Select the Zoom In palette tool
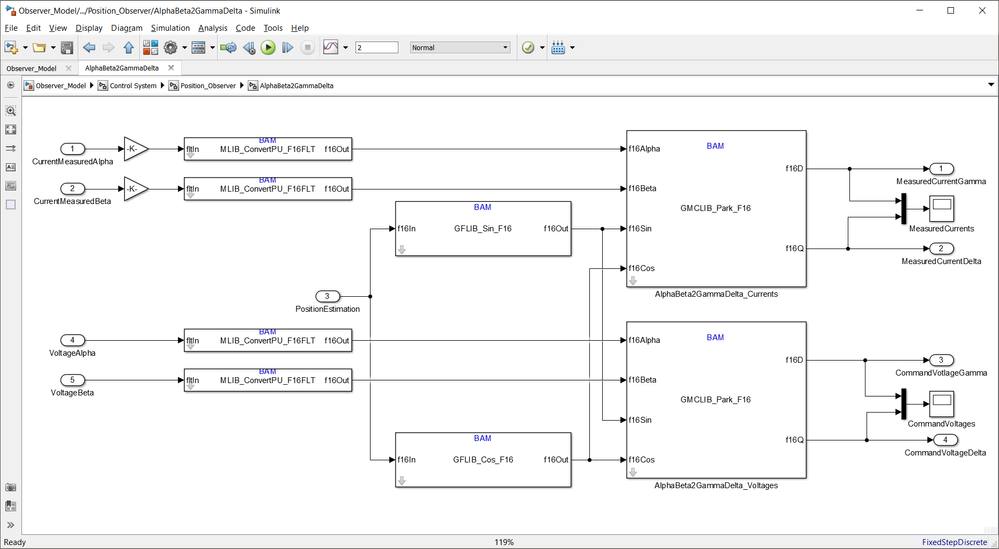 (11, 111)
